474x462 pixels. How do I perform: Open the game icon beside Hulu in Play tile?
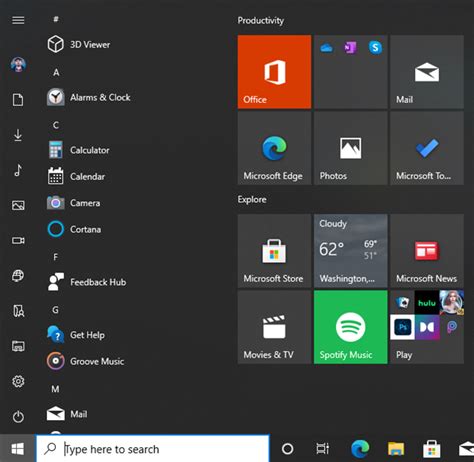451,302
